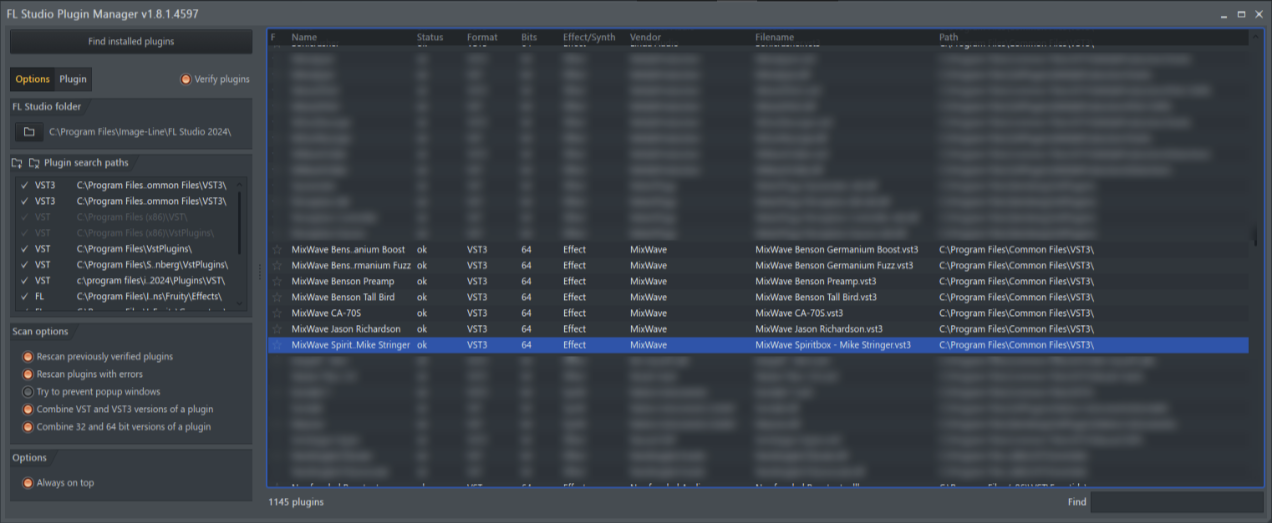Click the search paths list scrollbar

[x=239, y=222]
